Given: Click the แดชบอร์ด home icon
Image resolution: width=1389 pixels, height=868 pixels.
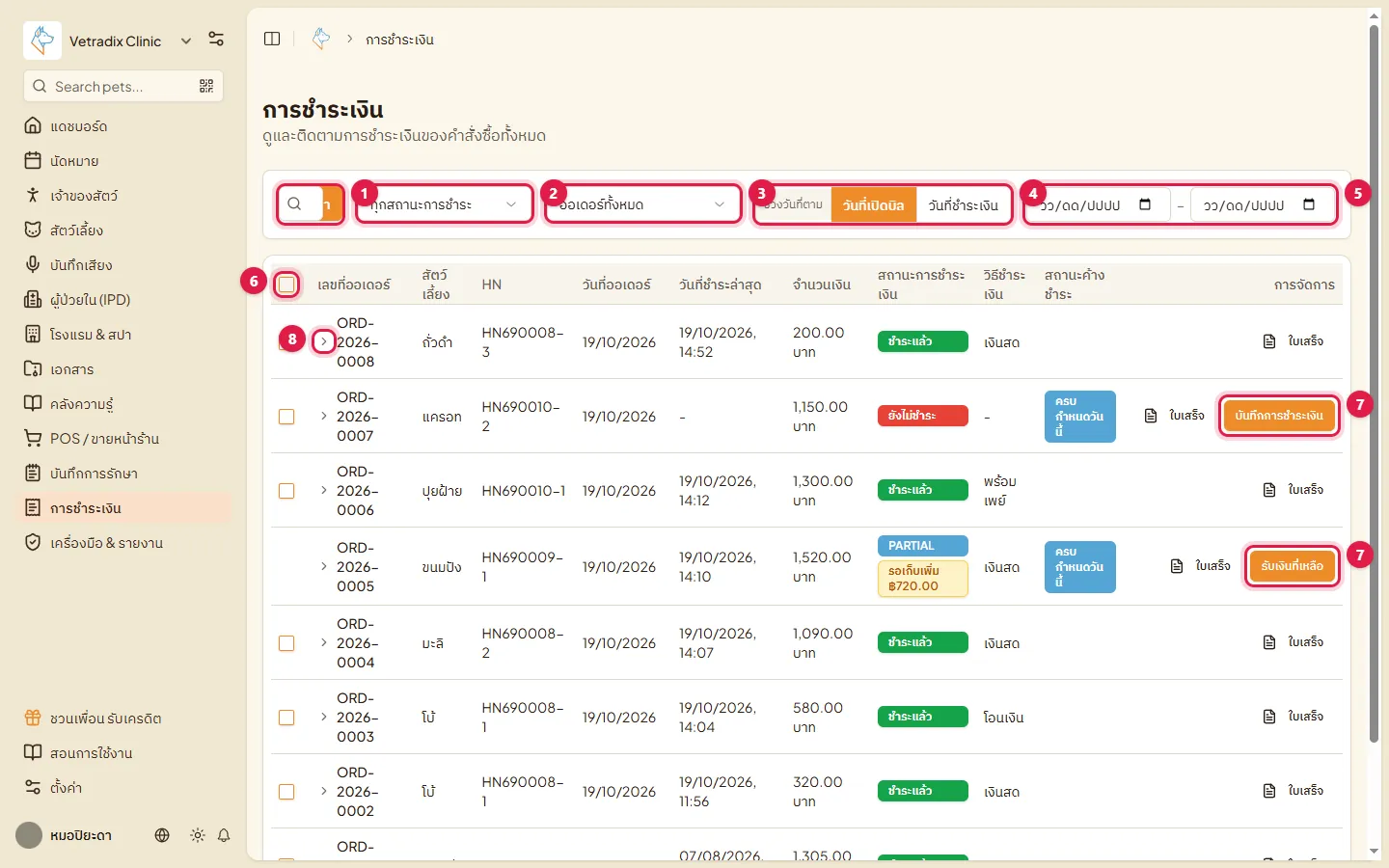Looking at the screenshot, I should coord(33,126).
